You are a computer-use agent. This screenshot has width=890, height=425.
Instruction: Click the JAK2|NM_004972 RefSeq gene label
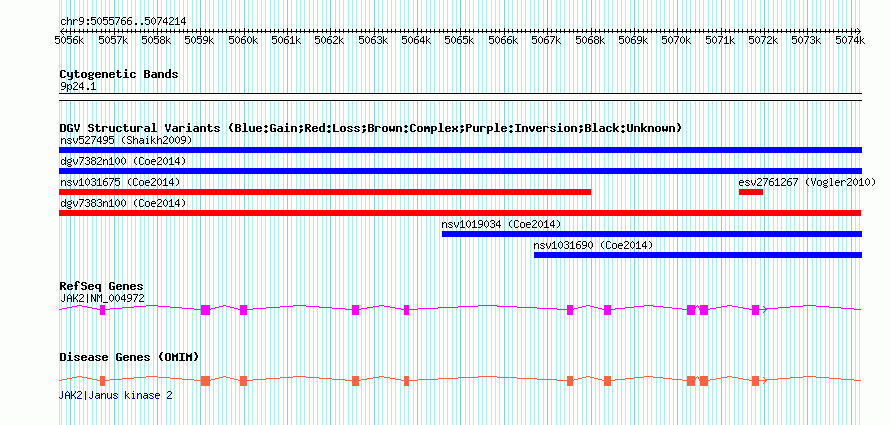(x=102, y=297)
